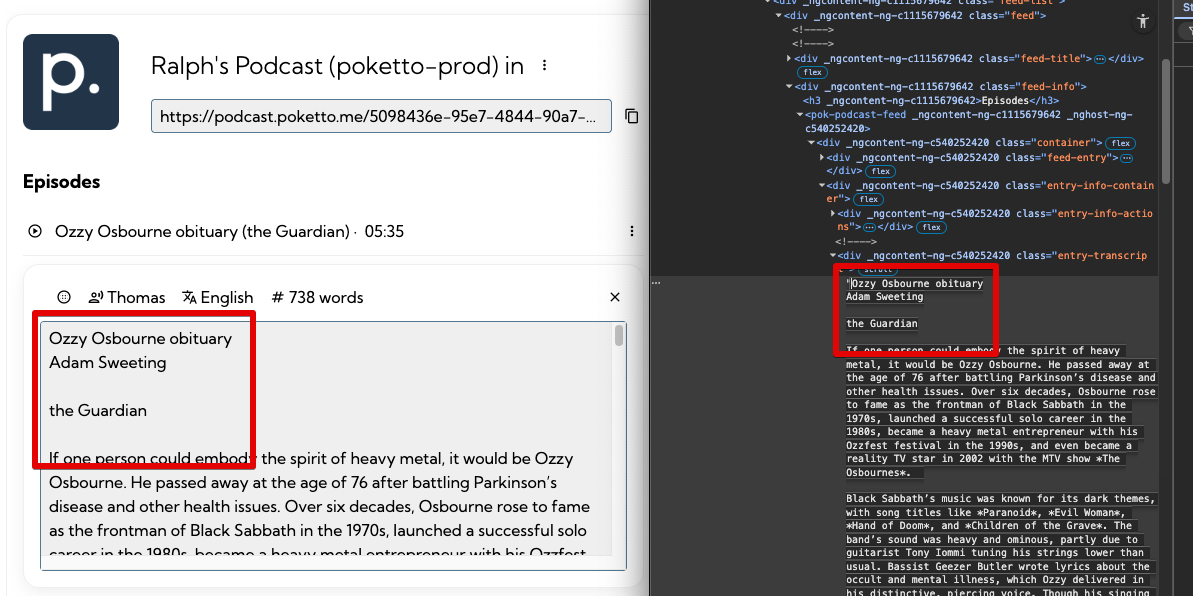The height and width of the screenshot is (596, 1193).
Task: Click the podcast feed URL field
Action: tap(380, 116)
